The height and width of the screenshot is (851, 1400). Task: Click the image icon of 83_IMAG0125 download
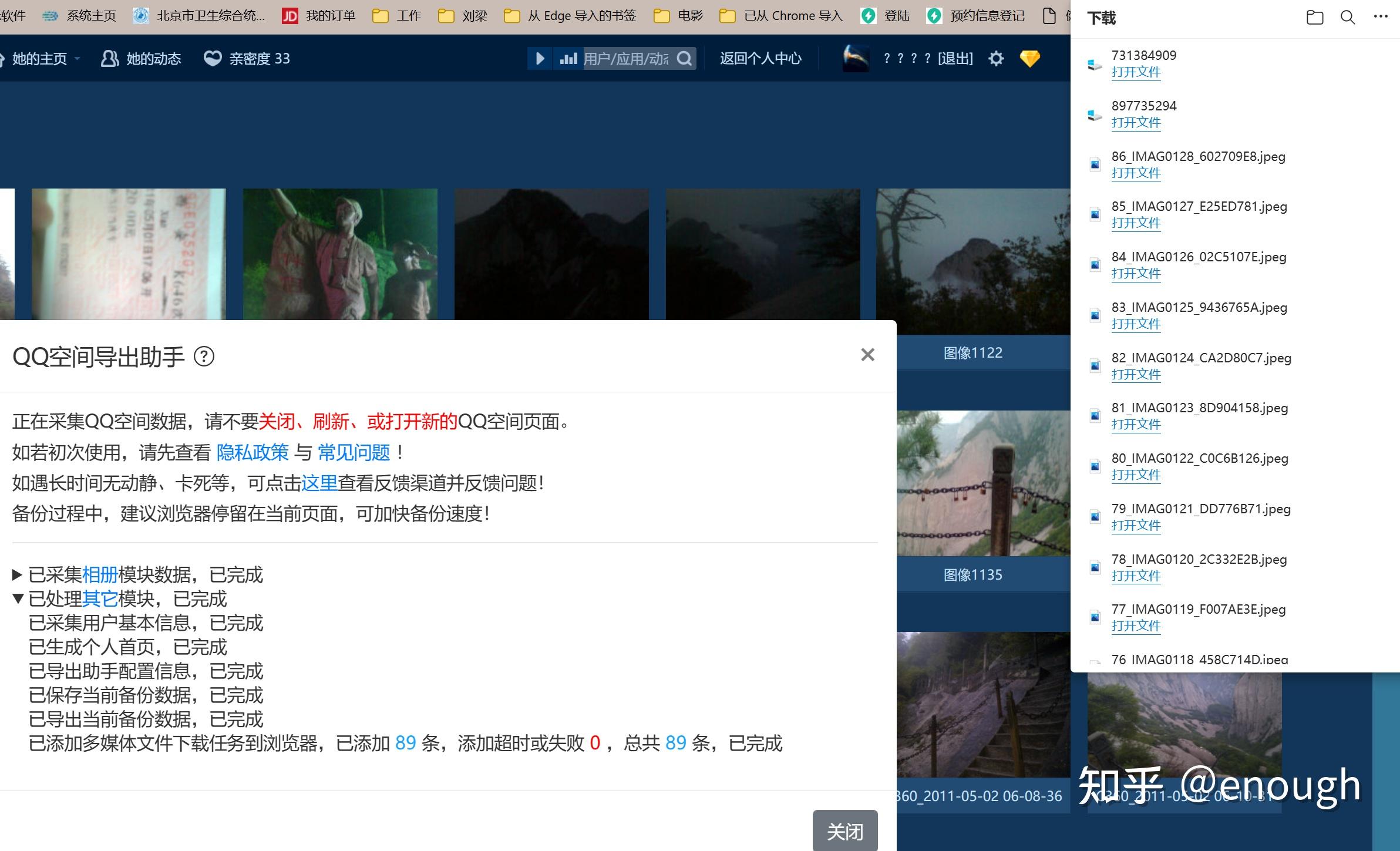pyautogui.click(x=1095, y=315)
